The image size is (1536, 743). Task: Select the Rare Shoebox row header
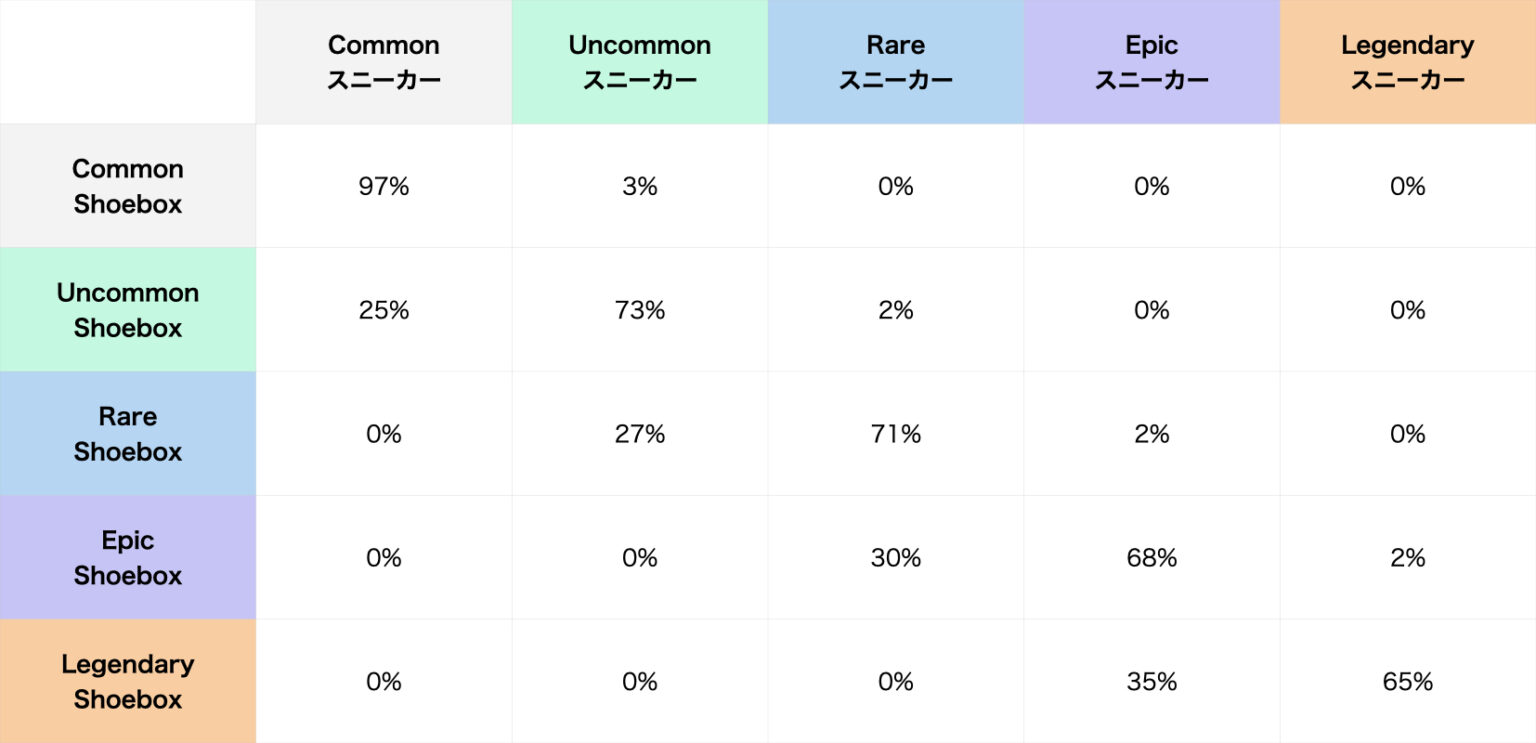coord(128,434)
